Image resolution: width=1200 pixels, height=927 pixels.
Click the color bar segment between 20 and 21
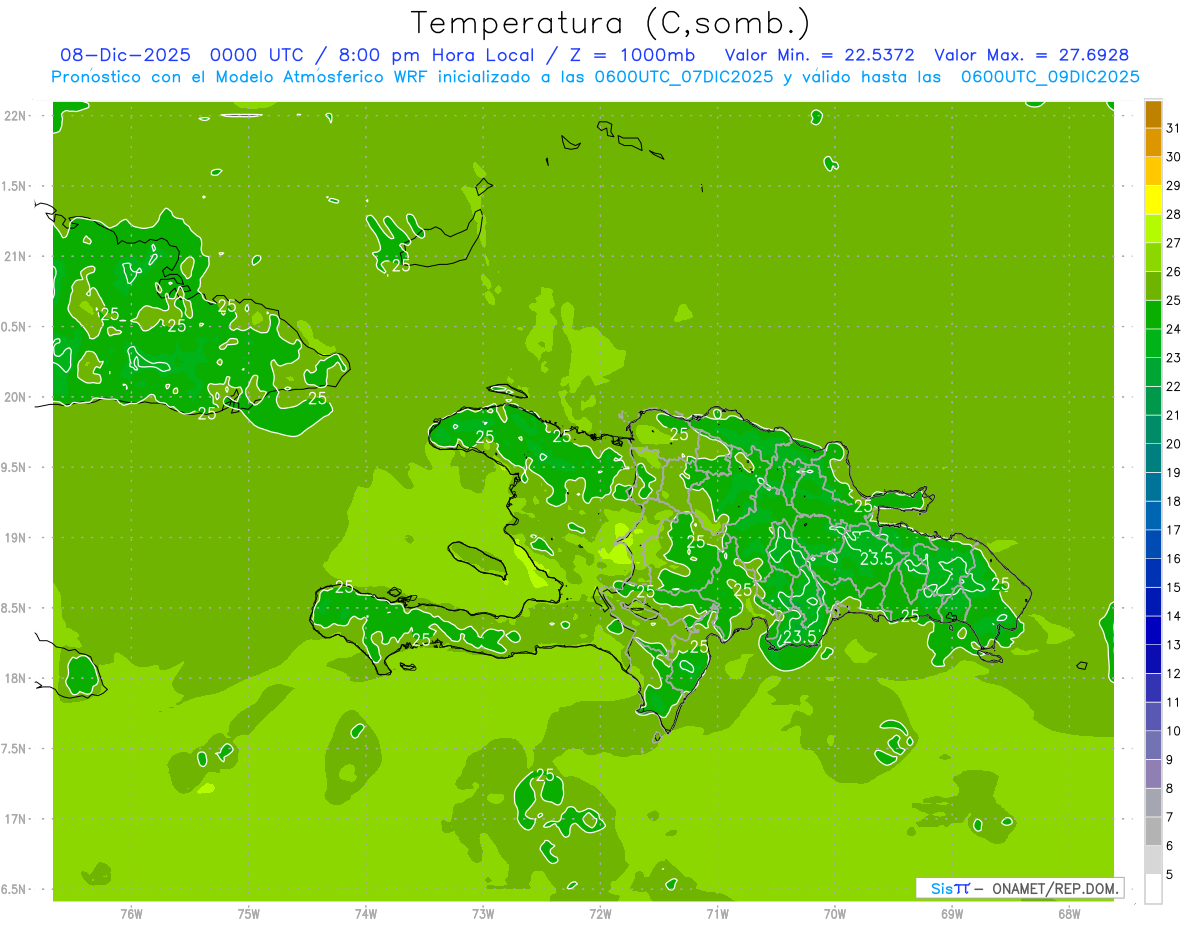tap(1153, 430)
